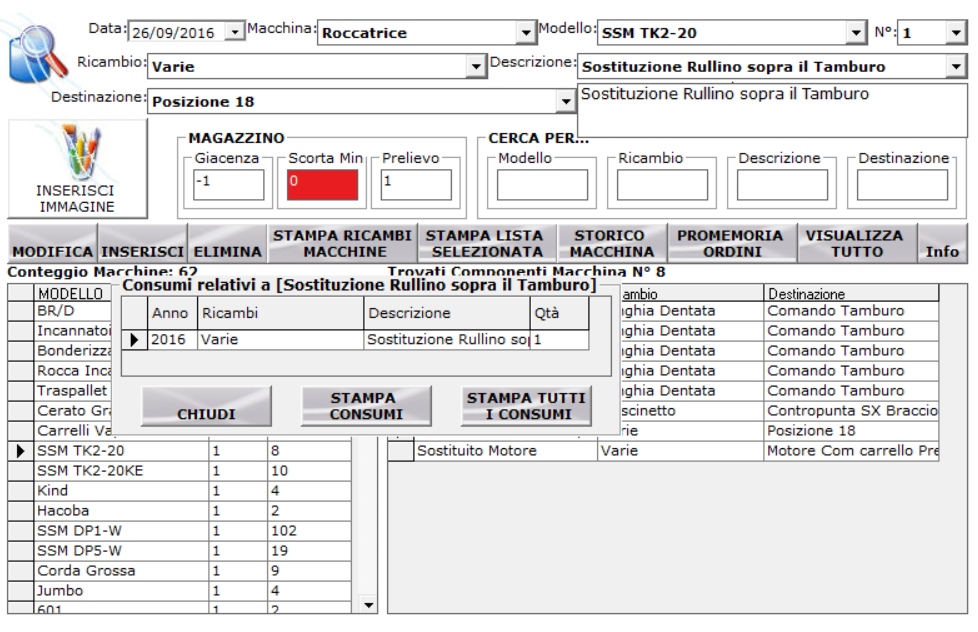Click the Cerca per Descrizione search field
The width and height of the screenshot is (978, 632).
[782, 185]
